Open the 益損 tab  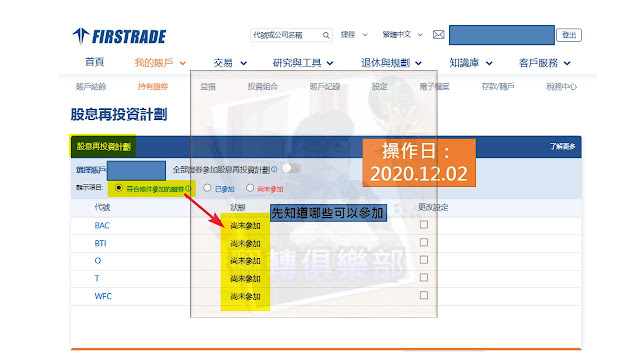tap(208, 87)
